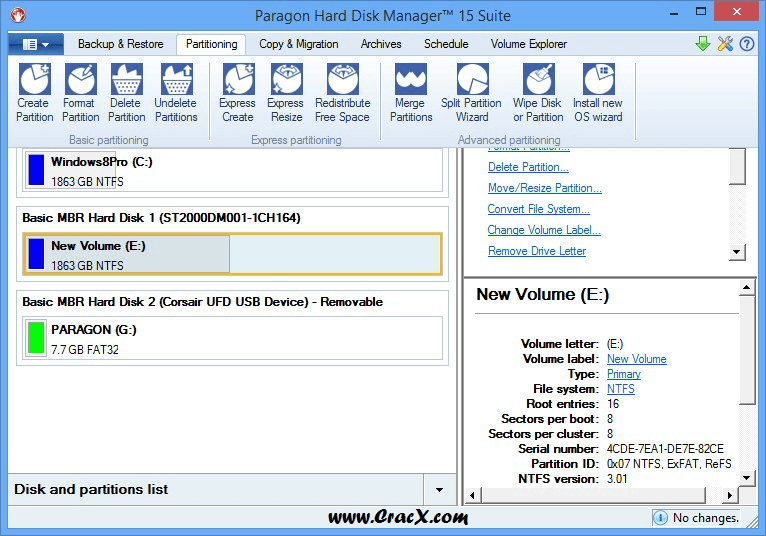Start the Install new OS wizard
Viewport: 766px width, 536px height.
click(x=598, y=92)
